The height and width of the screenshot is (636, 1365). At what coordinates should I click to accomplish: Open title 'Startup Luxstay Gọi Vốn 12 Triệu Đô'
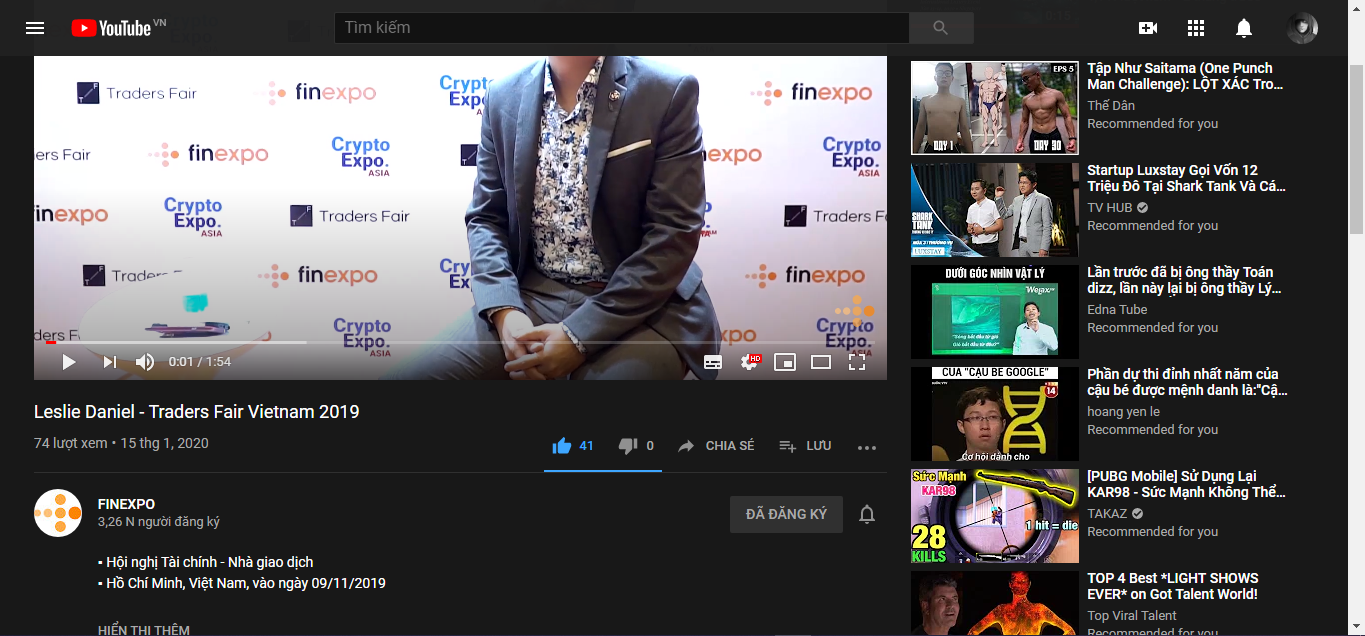tap(1187, 178)
